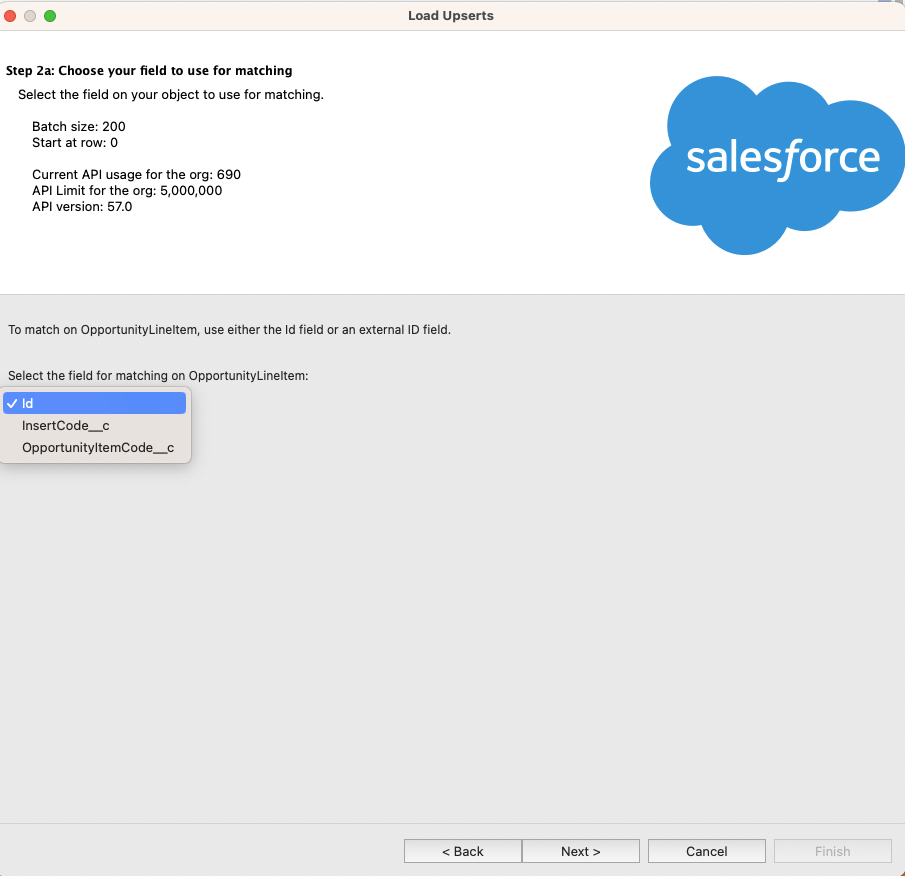
Task: Click the Salesforce cloud logo
Action: (777, 165)
